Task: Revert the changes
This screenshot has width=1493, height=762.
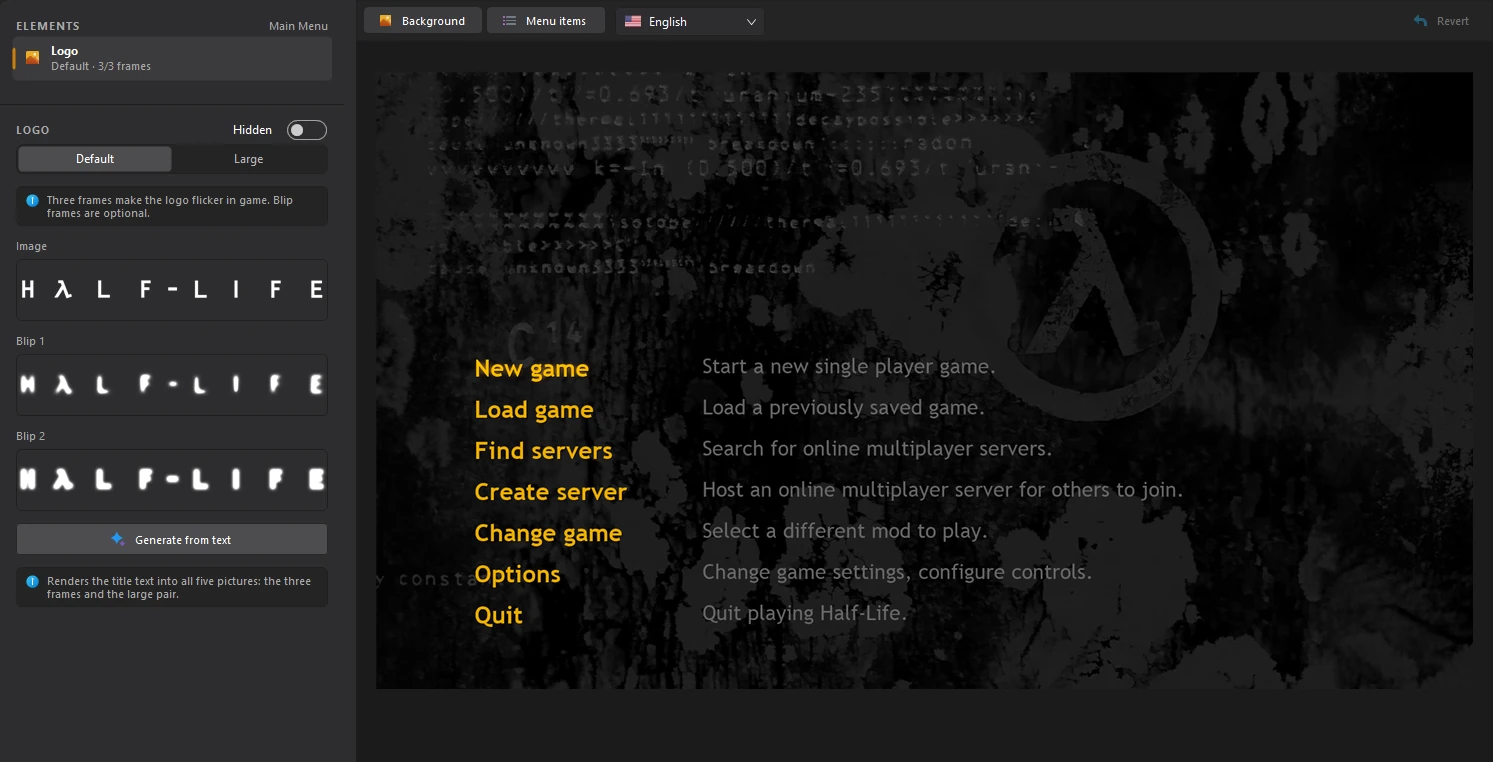Action: click(x=1441, y=21)
